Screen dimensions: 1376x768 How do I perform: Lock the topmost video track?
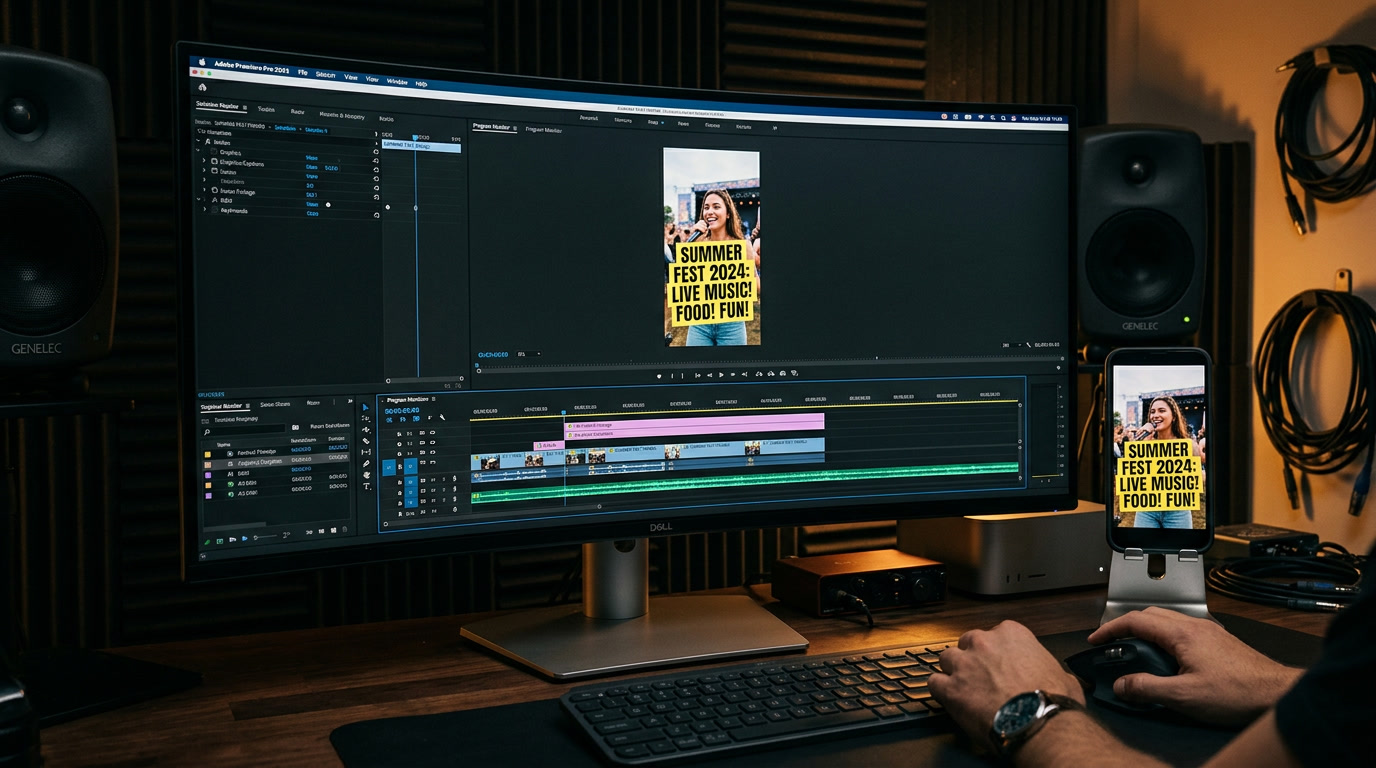coord(399,433)
